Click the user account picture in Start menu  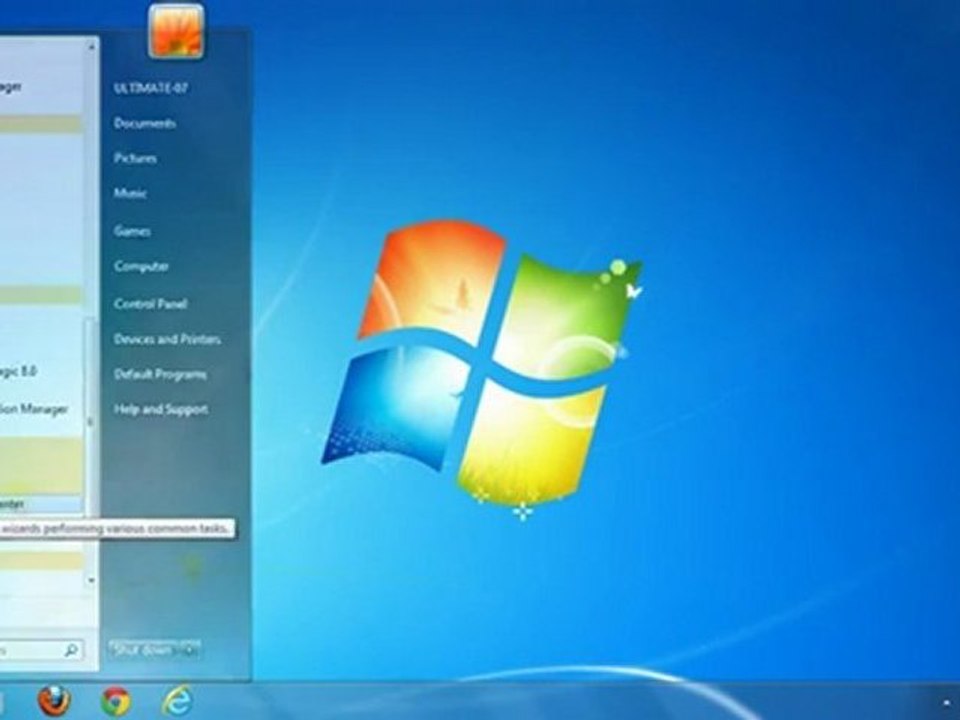click(176, 31)
